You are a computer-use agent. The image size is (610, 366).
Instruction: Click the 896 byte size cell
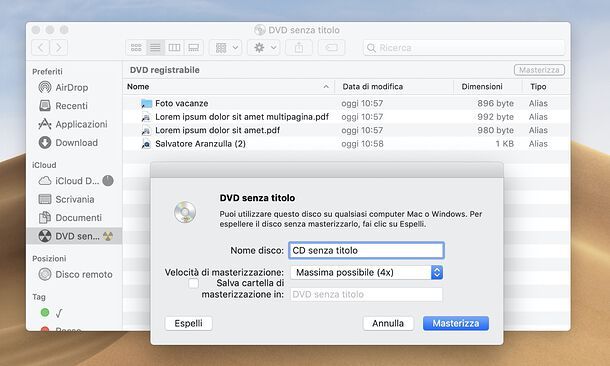click(496, 103)
